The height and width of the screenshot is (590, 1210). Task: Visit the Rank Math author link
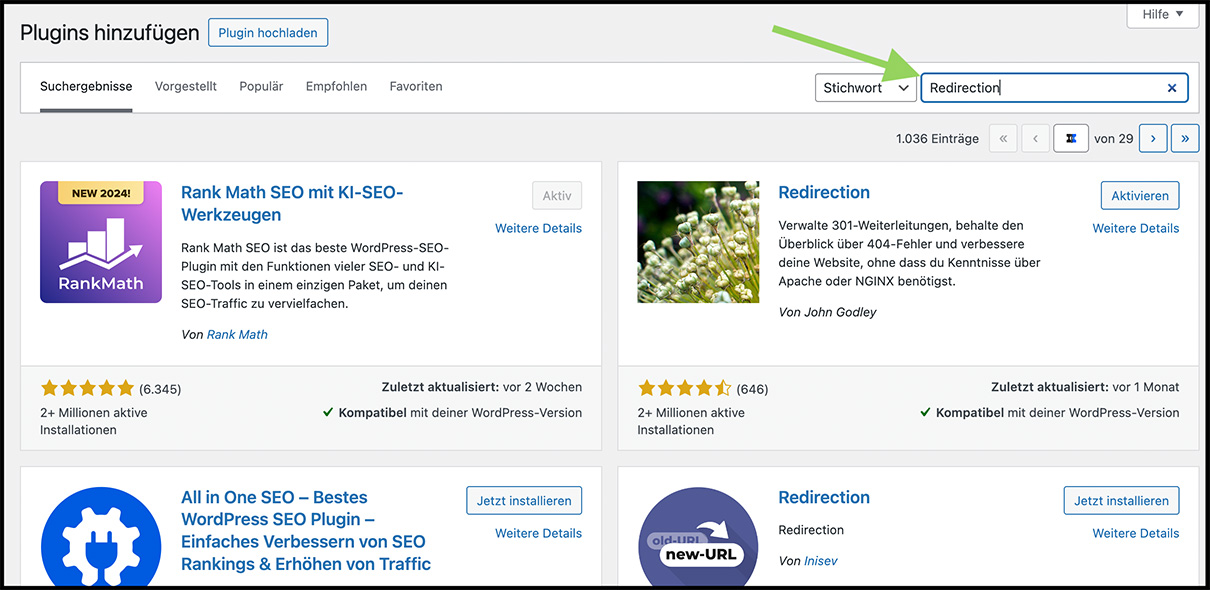click(237, 335)
